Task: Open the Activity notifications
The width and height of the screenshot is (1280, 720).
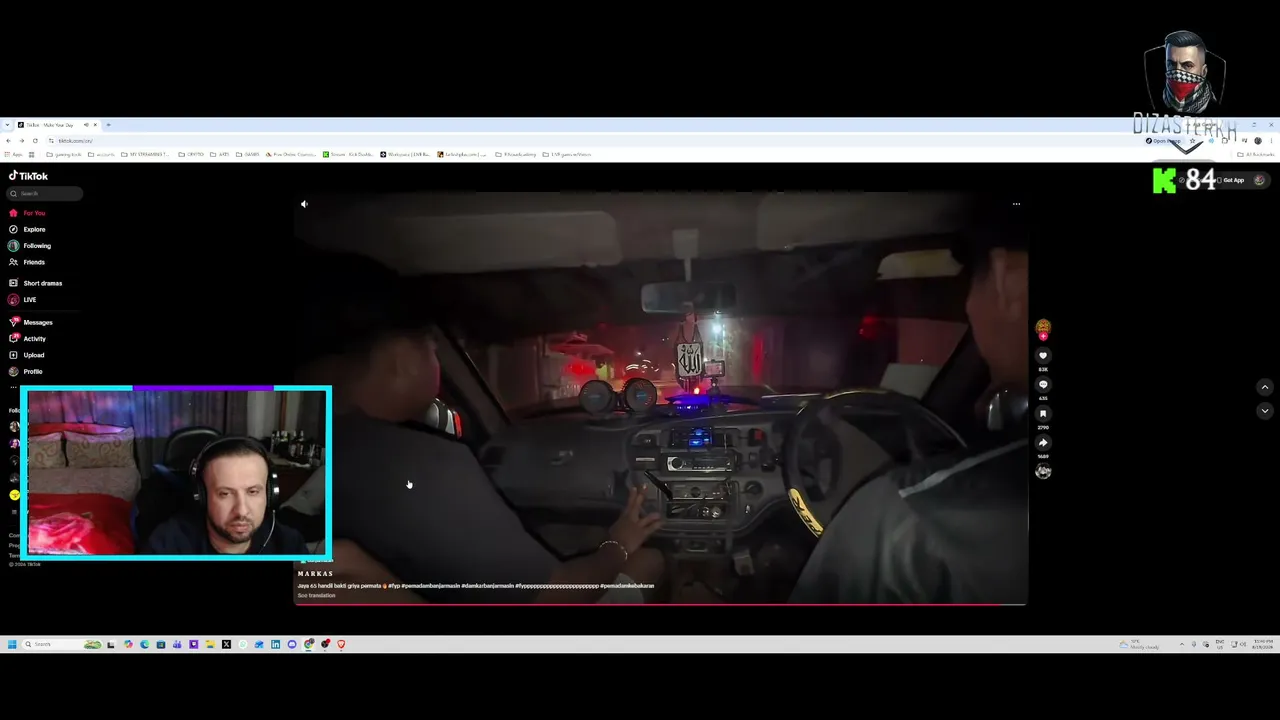Action: pos(28,339)
